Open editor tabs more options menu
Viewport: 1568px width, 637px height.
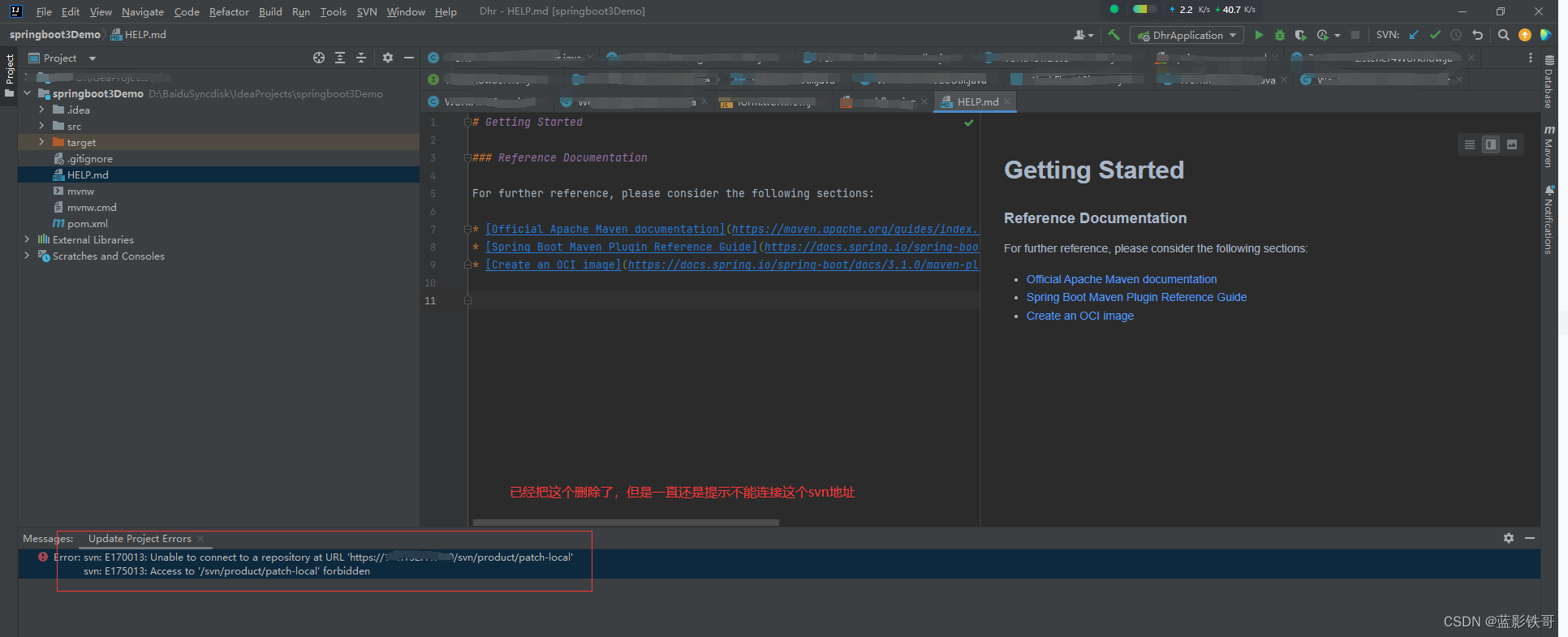click(1531, 58)
